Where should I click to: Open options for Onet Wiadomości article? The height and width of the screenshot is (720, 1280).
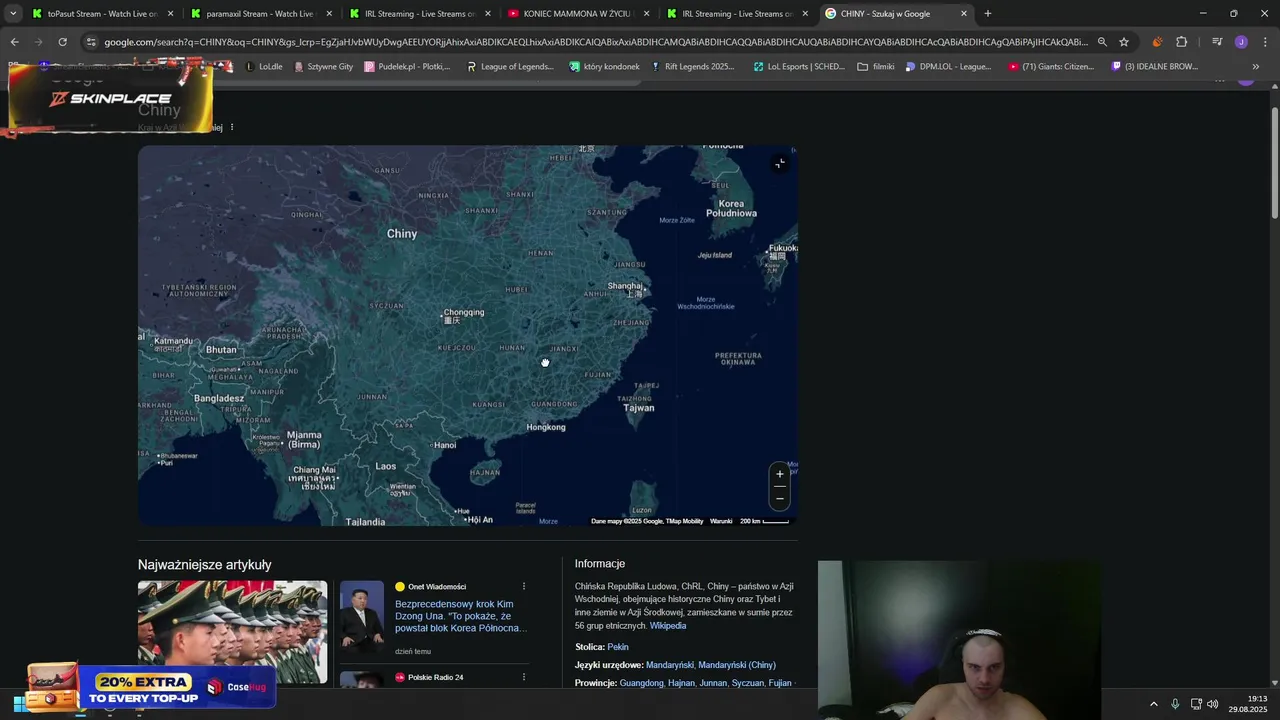tap(523, 587)
